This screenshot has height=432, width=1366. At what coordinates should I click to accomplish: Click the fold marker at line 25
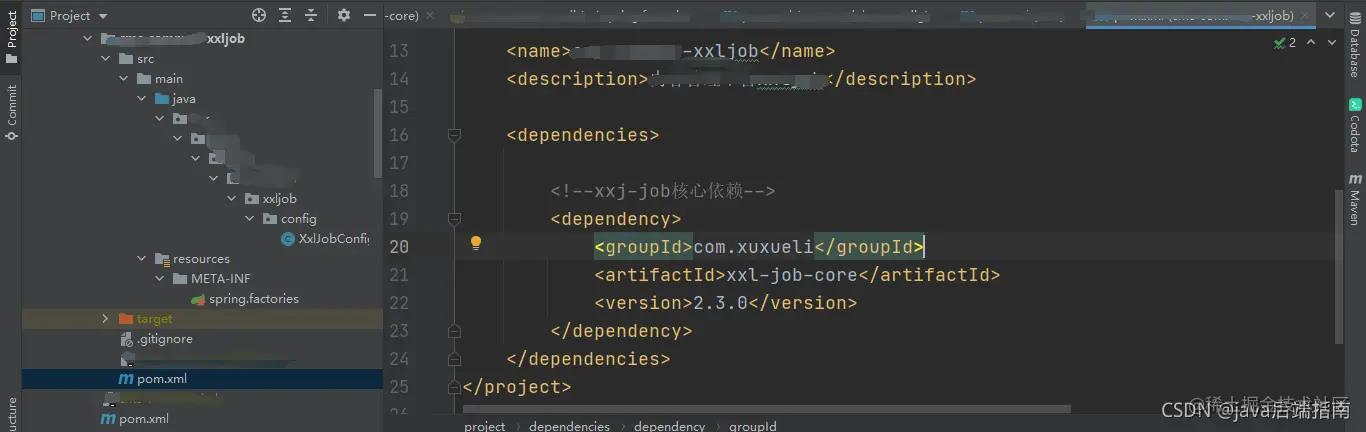pos(454,387)
